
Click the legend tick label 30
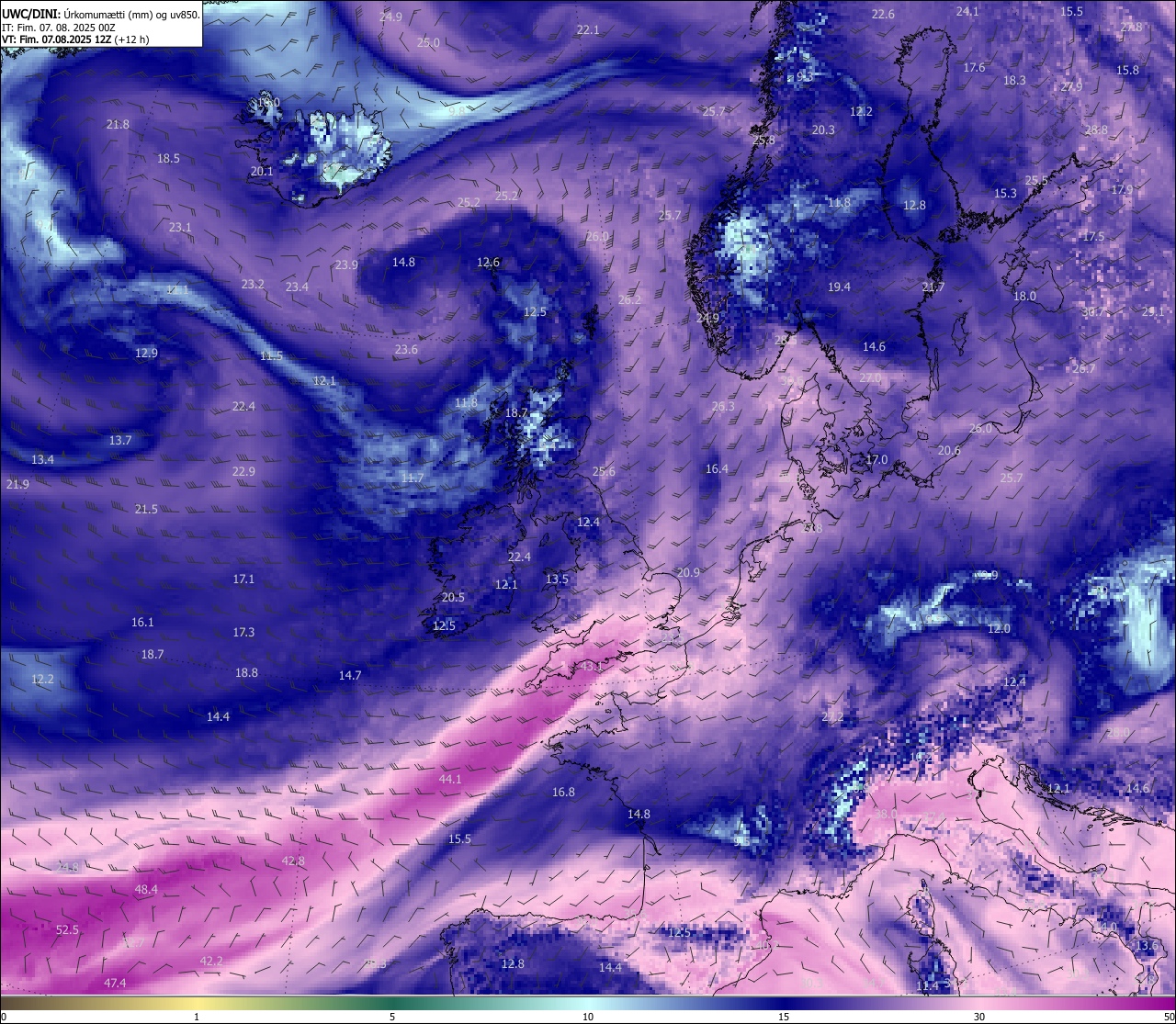click(979, 1017)
